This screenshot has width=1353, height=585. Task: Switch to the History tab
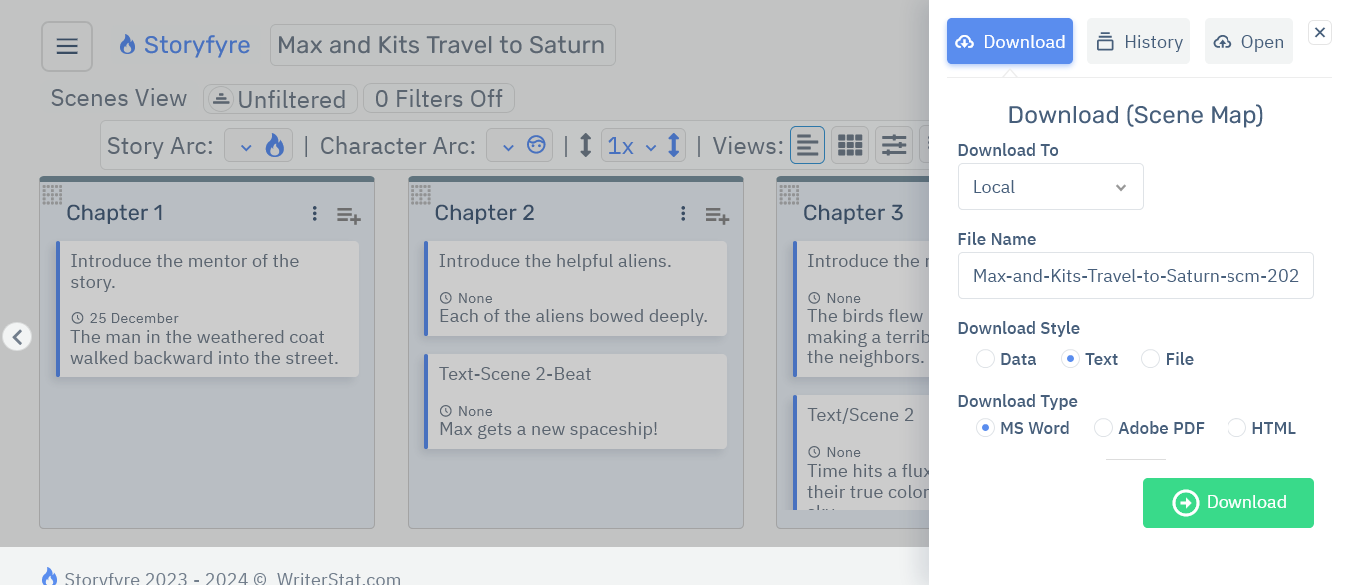click(x=1138, y=42)
